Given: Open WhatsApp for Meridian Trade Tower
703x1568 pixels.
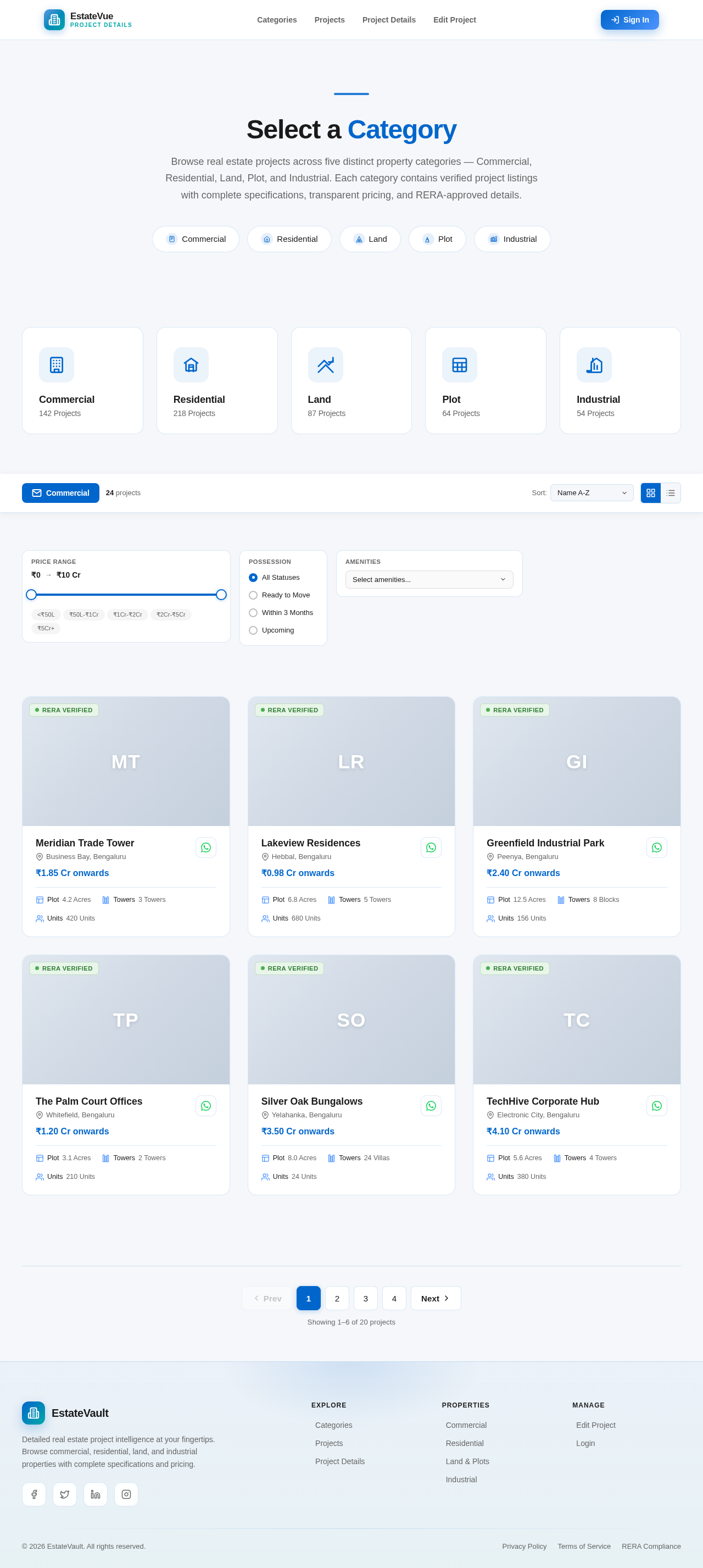Looking at the screenshot, I should click(205, 847).
